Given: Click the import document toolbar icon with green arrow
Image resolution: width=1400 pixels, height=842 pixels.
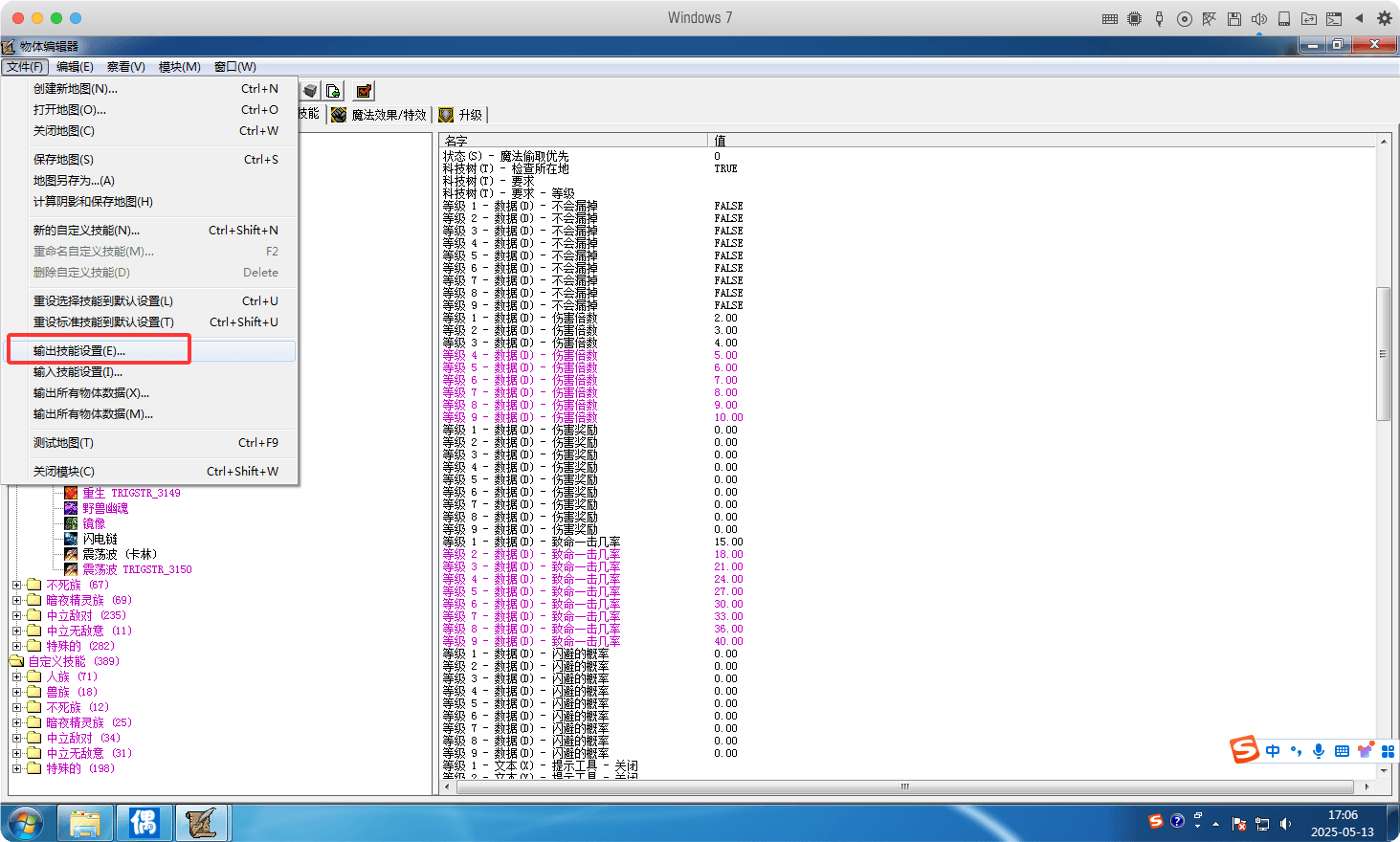Looking at the screenshot, I should pos(332,91).
